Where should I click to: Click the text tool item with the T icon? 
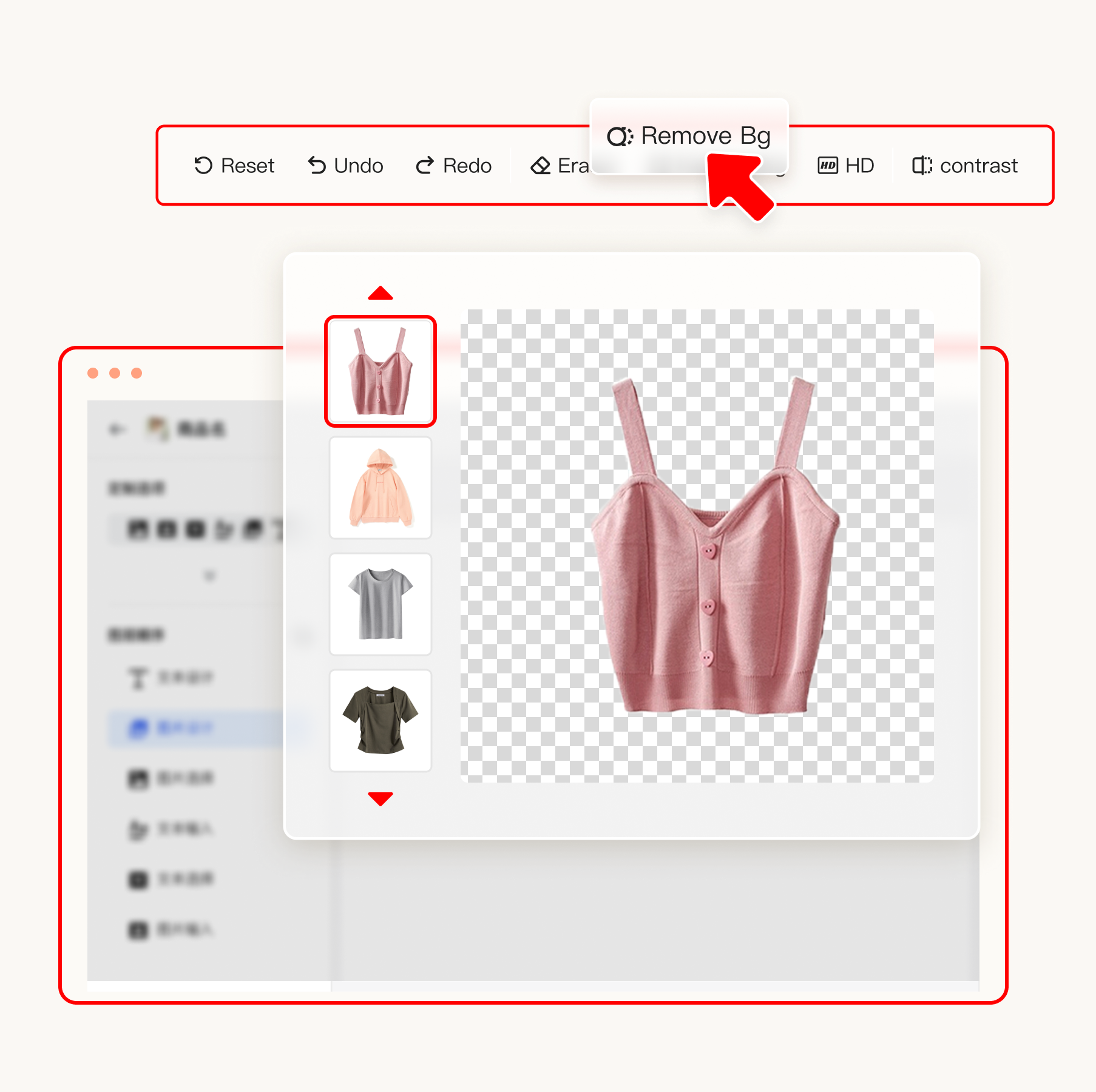[x=170, y=677]
